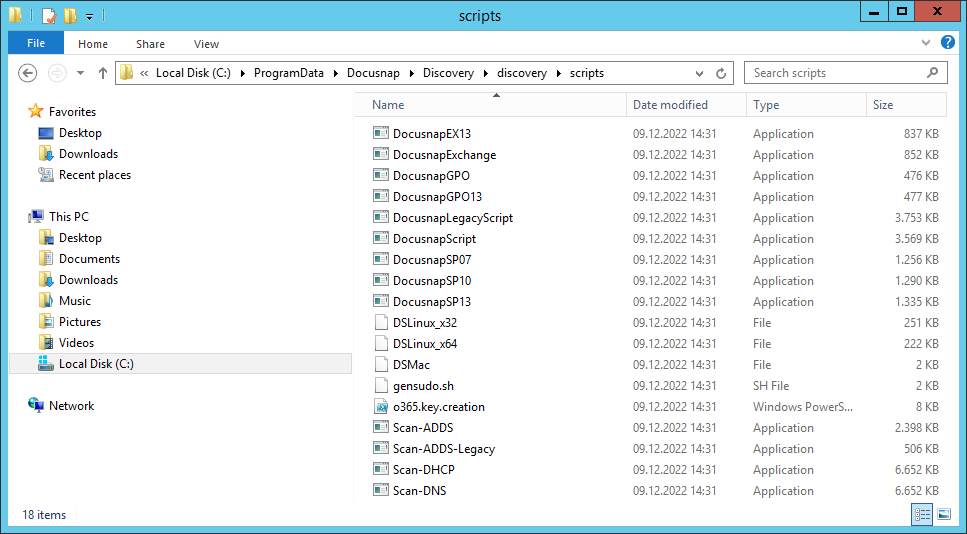Screen dimensions: 967x534
Task: Select the DocusnapEX13 application icon
Action: tap(381, 133)
